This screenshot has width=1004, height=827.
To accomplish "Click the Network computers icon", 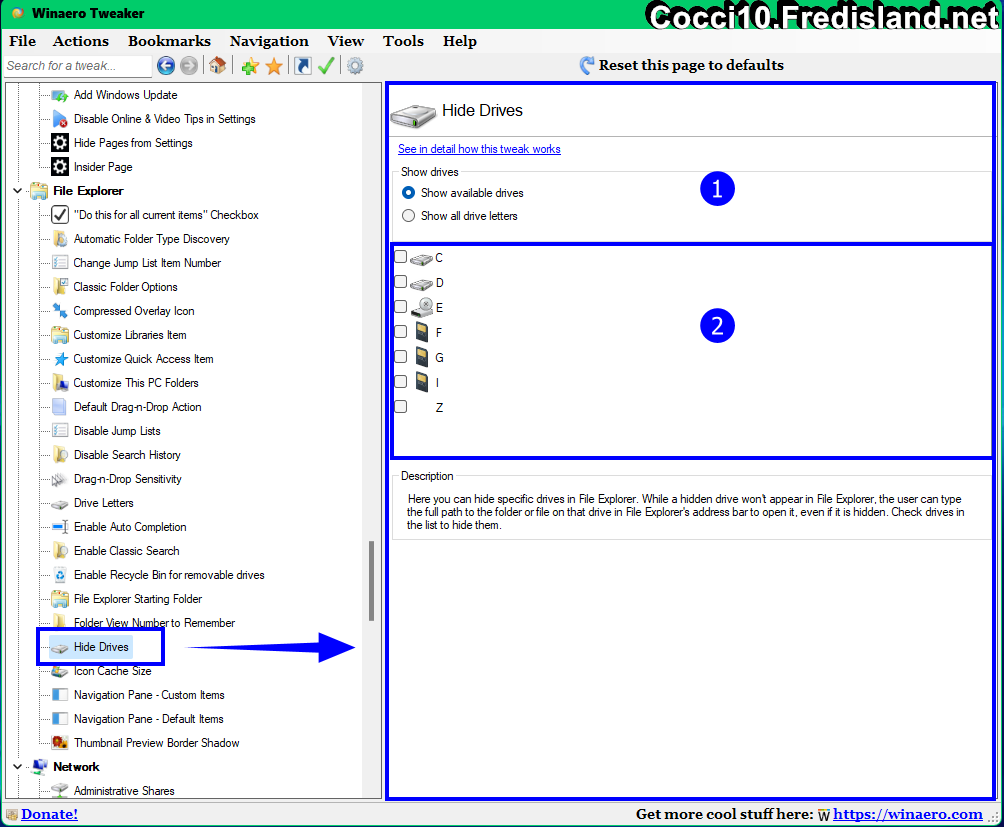I will (40, 766).
